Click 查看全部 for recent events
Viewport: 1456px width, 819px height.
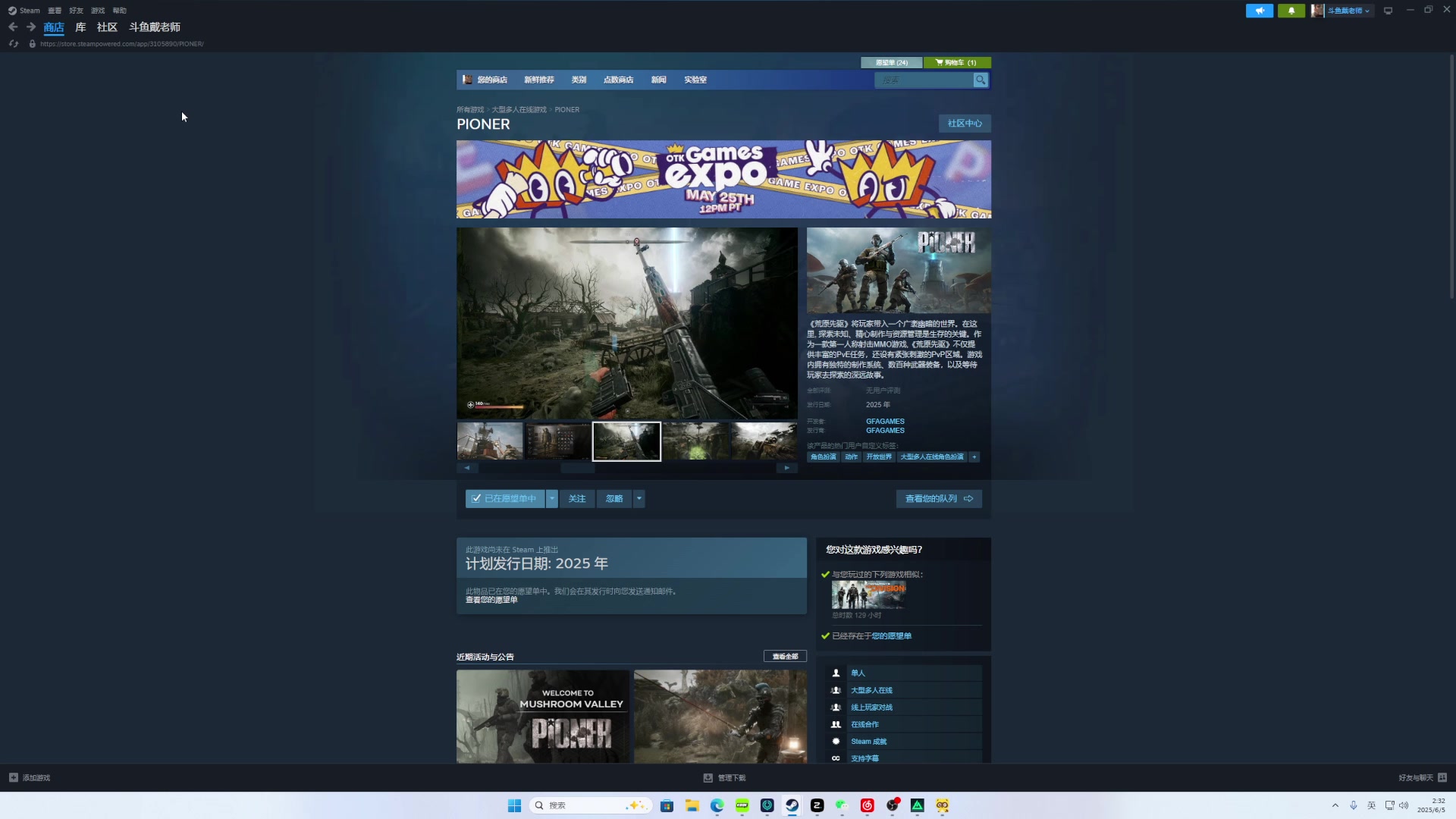pos(785,656)
